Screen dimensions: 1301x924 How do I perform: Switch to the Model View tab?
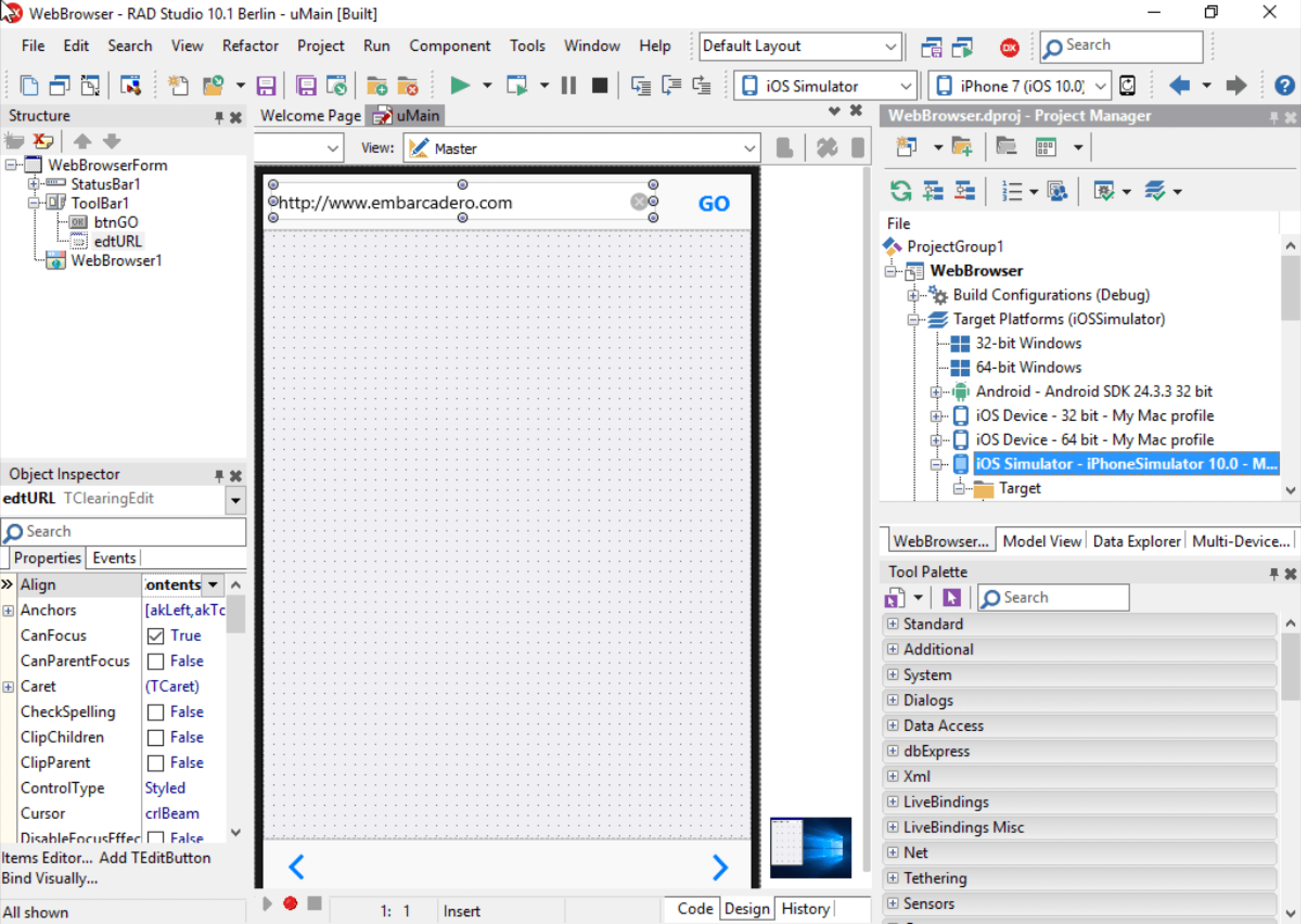[1042, 540]
